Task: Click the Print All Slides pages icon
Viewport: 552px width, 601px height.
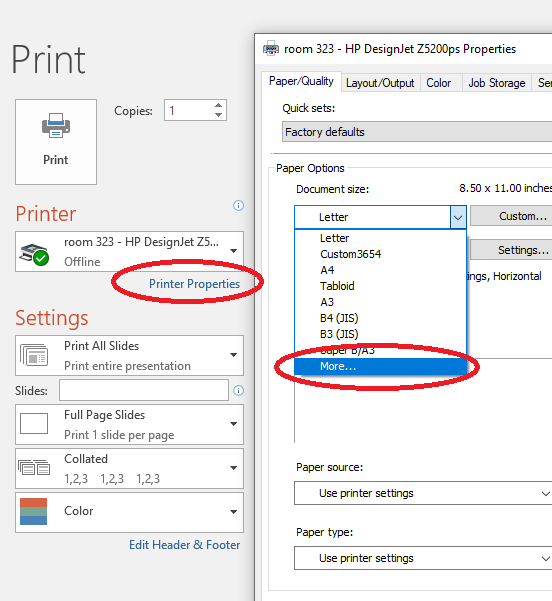Action: click(x=34, y=355)
